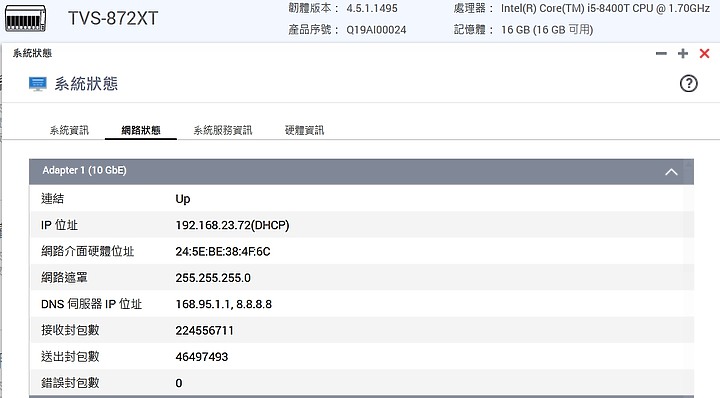Select the 網路狀態 tab
This screenshot has height=398, width=720.
pyautogui.click(x=141, y=130)
